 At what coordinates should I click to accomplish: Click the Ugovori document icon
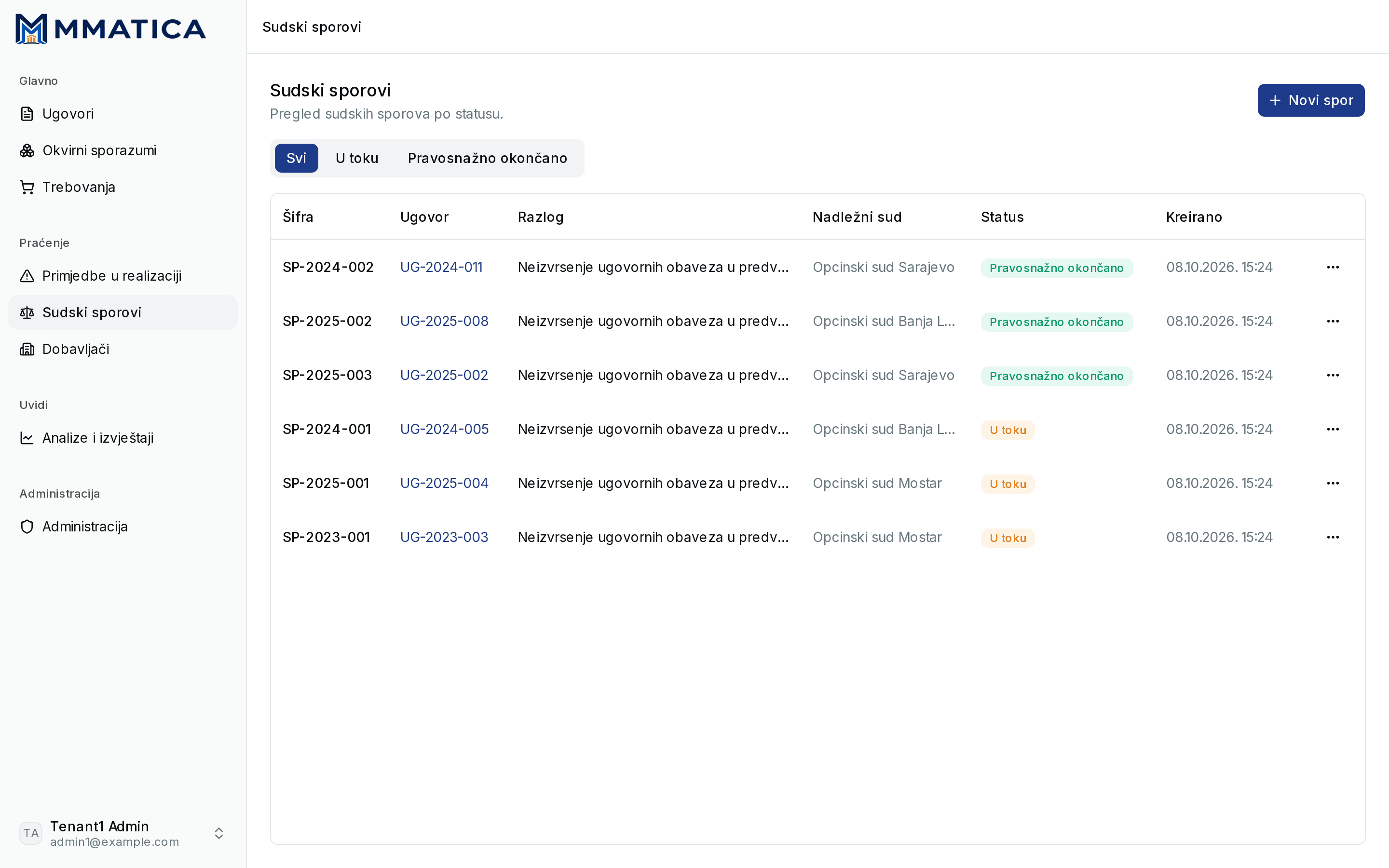[x=27, y=114]
